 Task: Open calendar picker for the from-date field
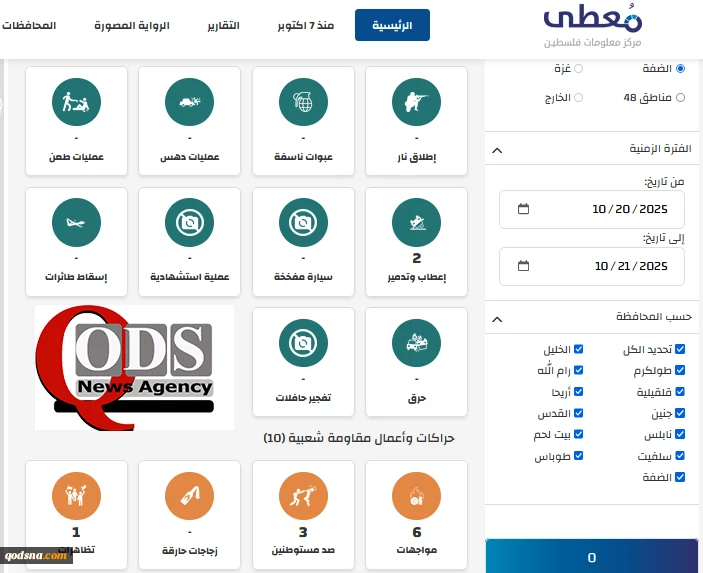(x=524, y=209)
